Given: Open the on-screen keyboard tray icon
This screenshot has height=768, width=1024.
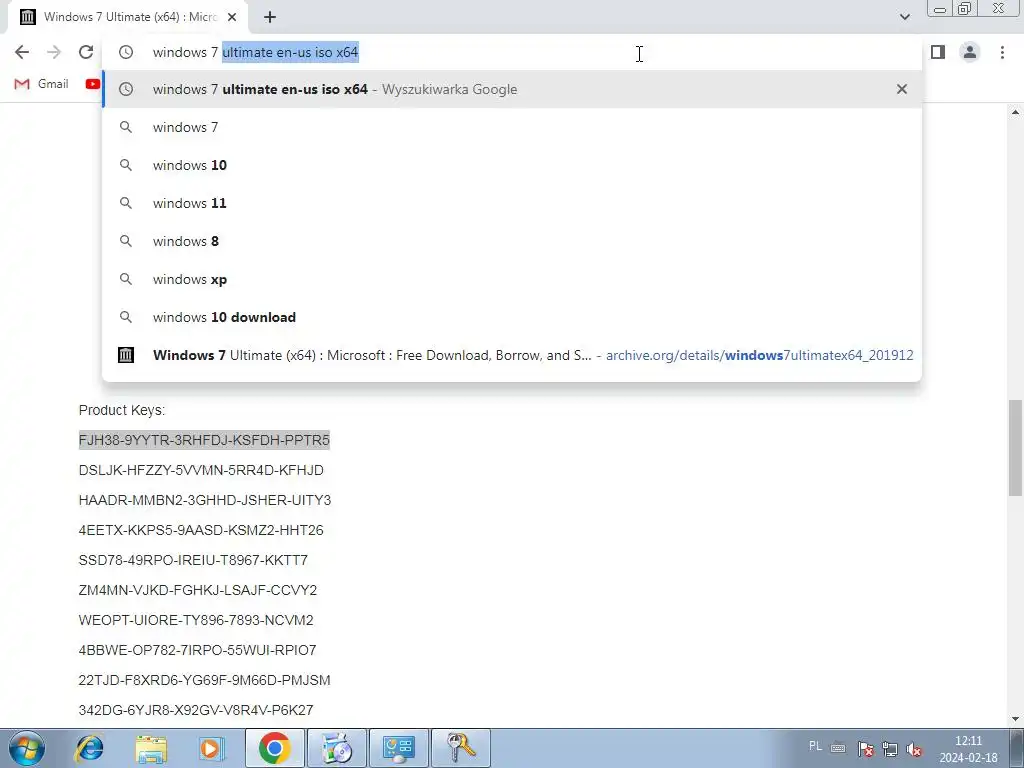Looking at the screenshot, I should (x=838, y=748).
